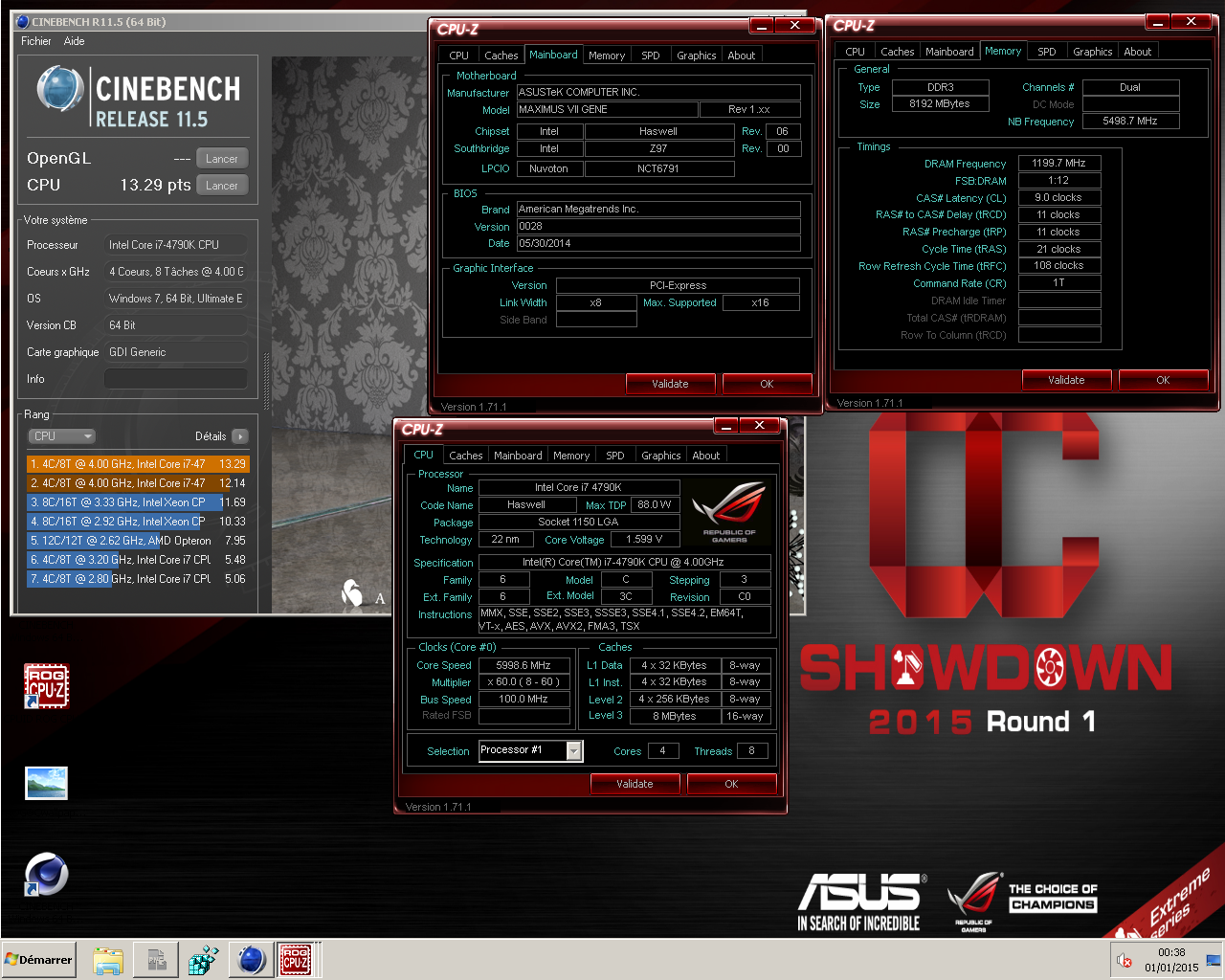Select ranking row 5 AMD Opteron
Screen dimensions: 1225x980
(139, 541)
